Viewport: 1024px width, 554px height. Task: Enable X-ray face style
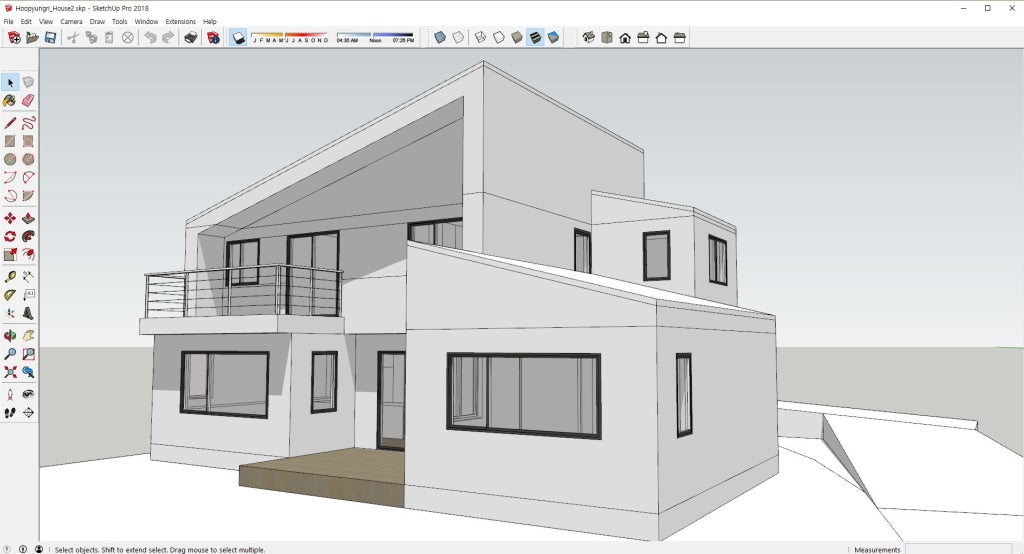point(440,38)
